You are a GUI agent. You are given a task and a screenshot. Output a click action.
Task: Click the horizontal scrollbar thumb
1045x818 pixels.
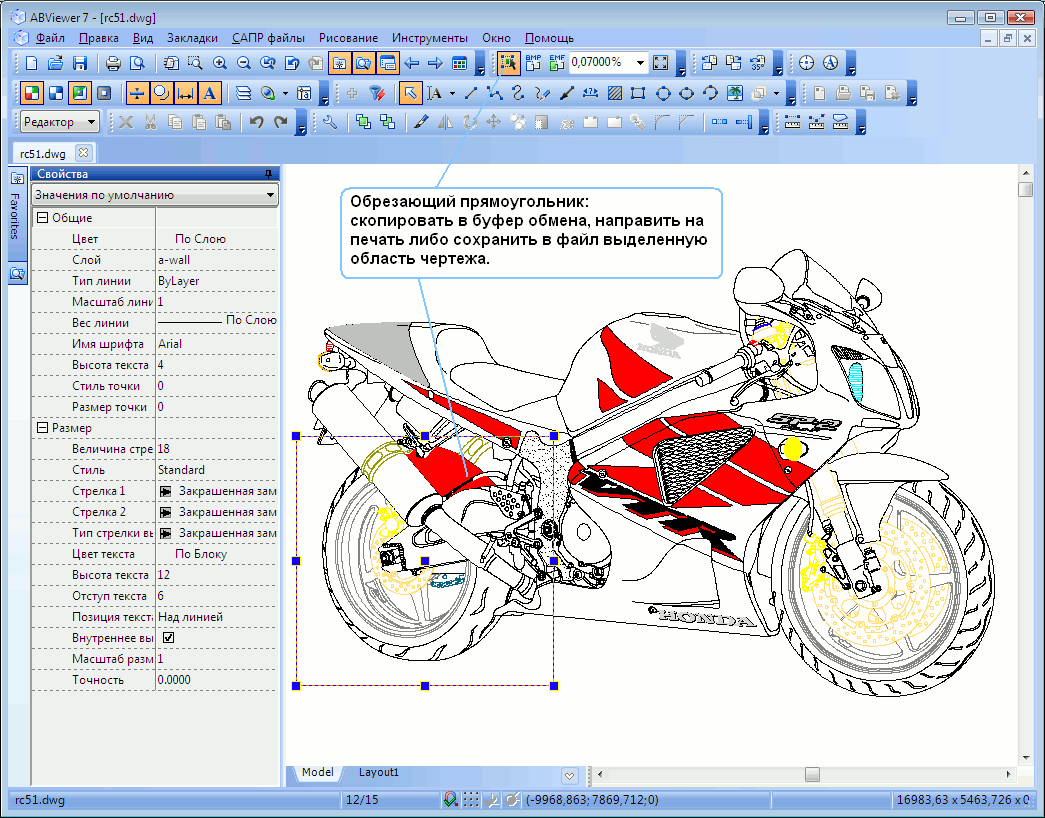click(812, 774)
